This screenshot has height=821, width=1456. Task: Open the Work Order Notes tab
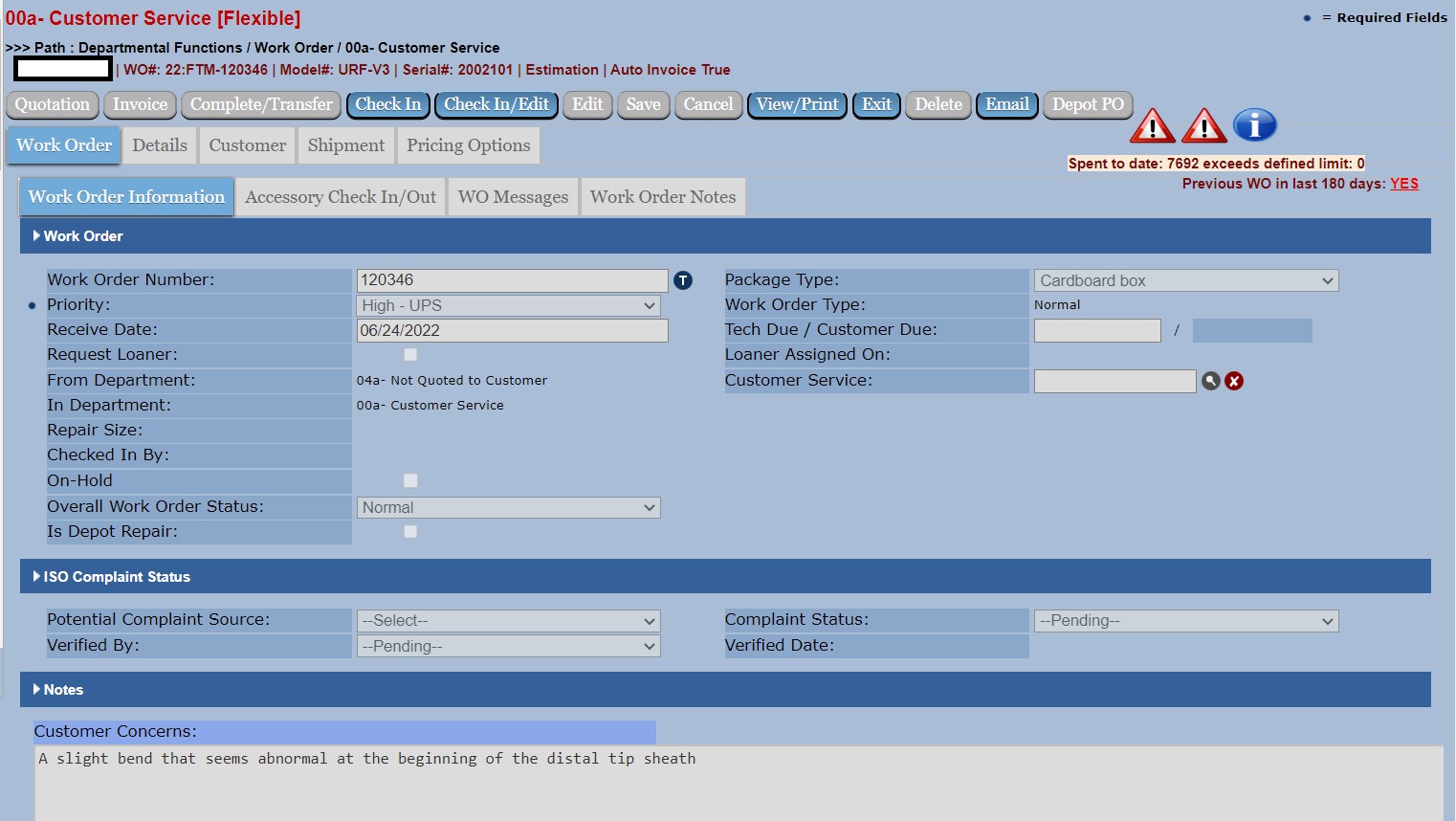tap(662, 197)
